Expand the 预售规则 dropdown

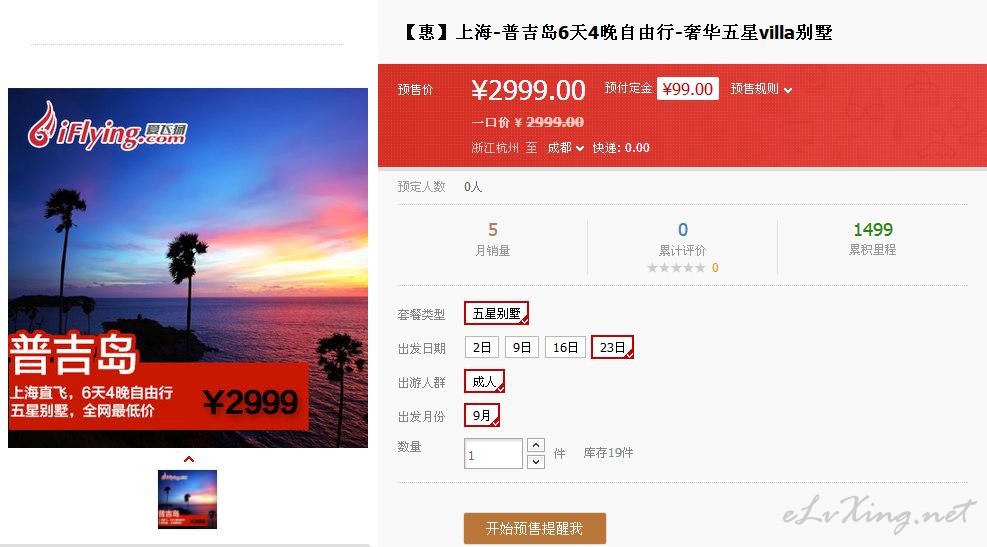(760, 89)
